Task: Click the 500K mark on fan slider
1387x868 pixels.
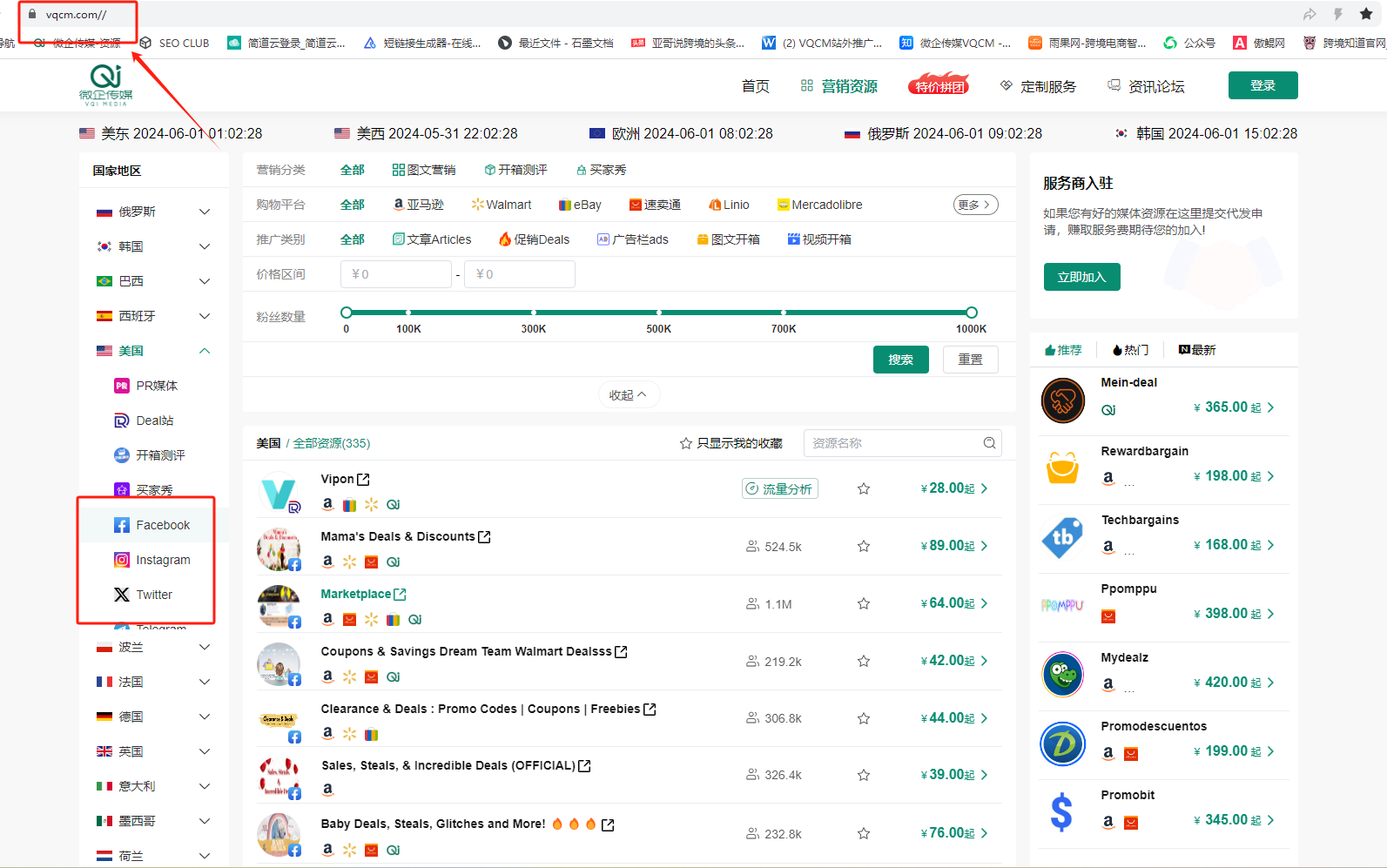Action: click(x=659, y=313)
